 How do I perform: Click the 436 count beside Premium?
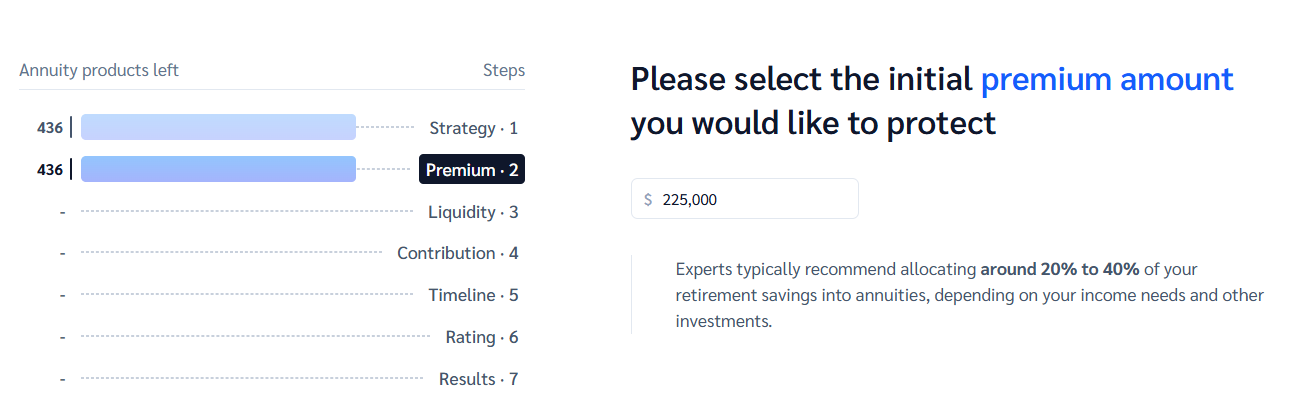[x=49, y=170]
